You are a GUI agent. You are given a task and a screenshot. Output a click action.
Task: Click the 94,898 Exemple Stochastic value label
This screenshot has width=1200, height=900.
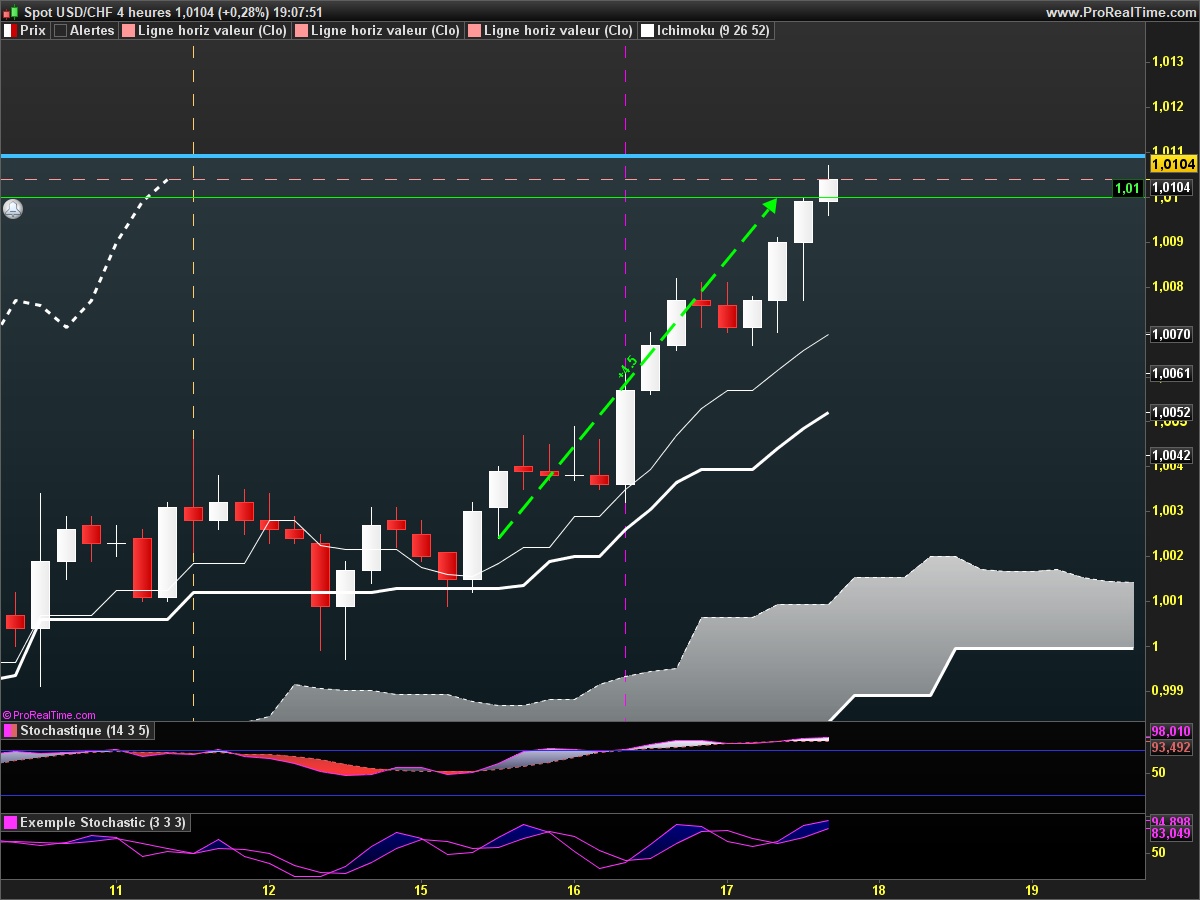[1171, 821]
